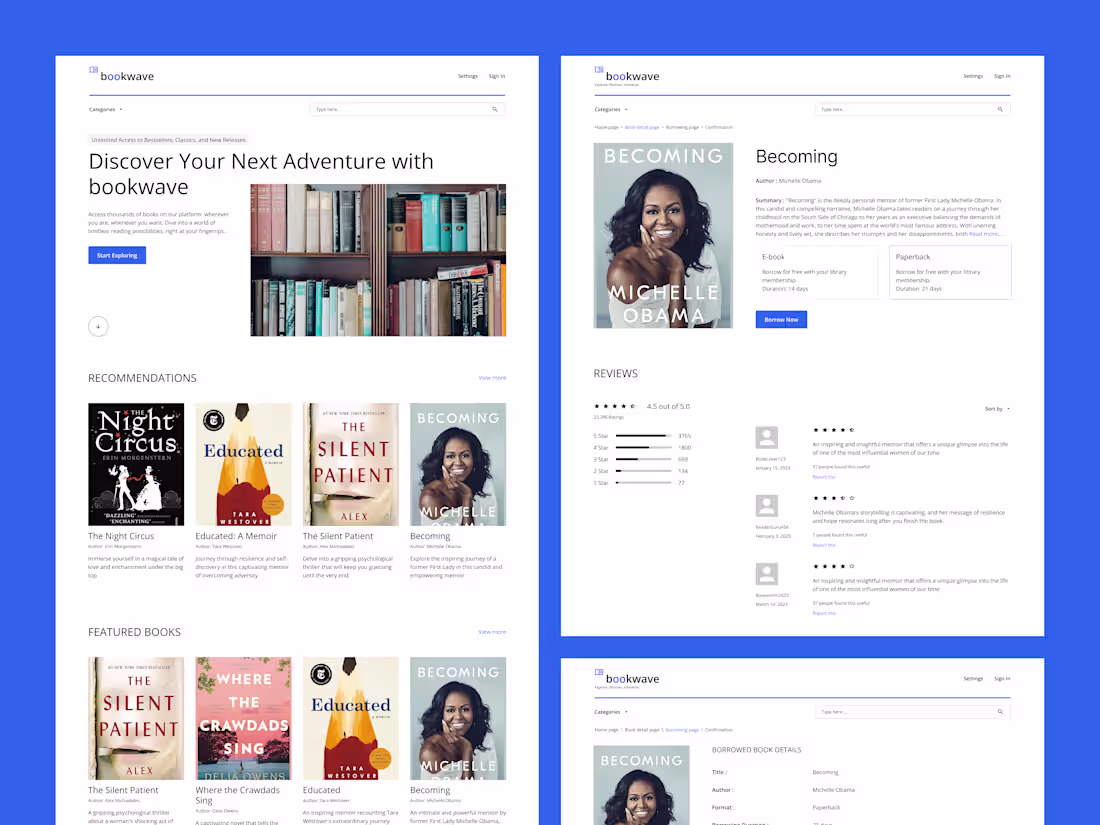This screenshot has height=825, width=1100.
Task: Click The Night Circus book cover thumbnail
Action: (135, 463)
